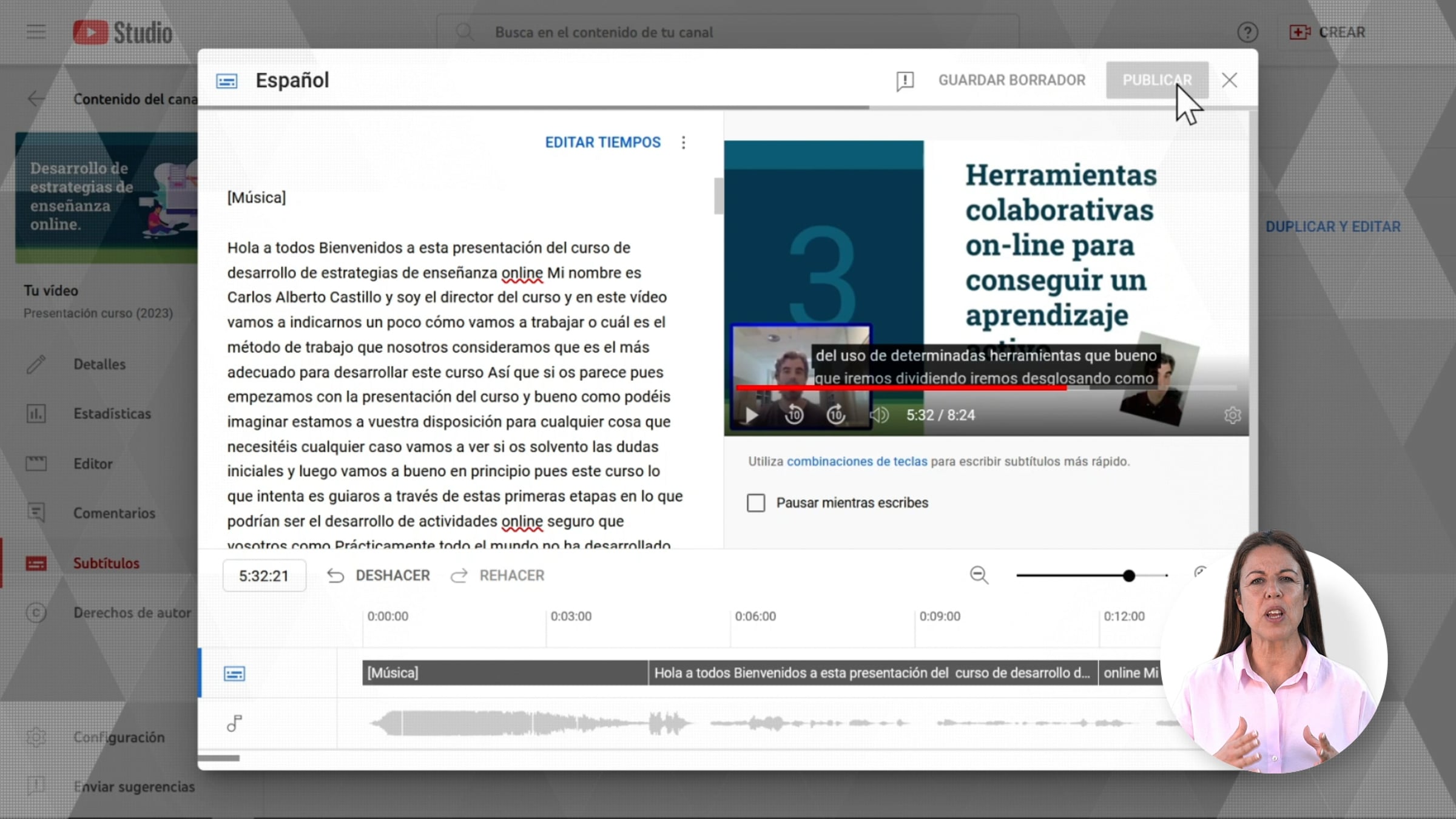Screen dimensions: 1456x819
Task: Skip the preview forward 10 seconds
Action: coord(836,415)
